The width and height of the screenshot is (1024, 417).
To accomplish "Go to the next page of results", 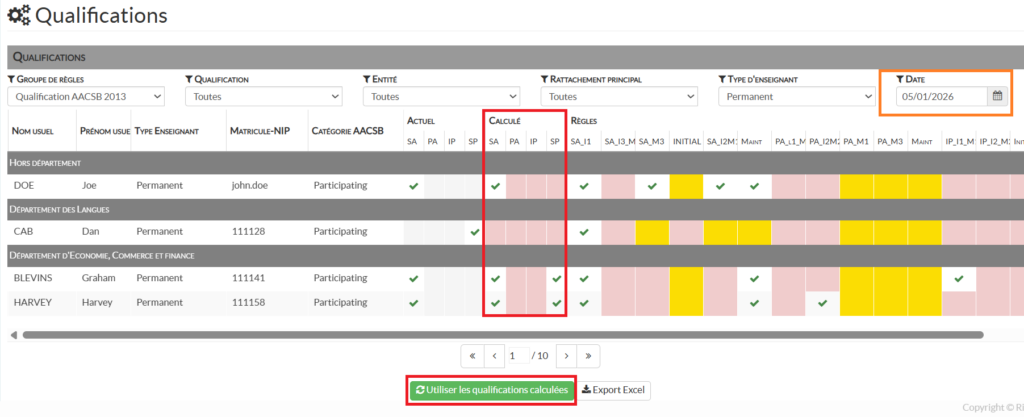I will 567,355.
